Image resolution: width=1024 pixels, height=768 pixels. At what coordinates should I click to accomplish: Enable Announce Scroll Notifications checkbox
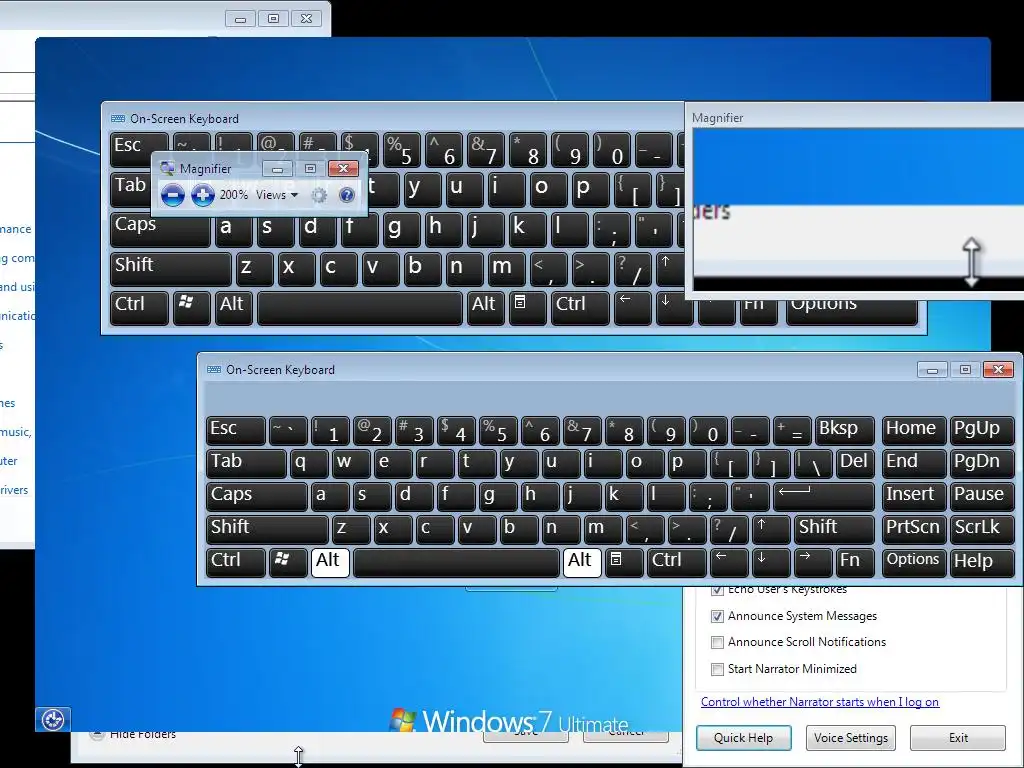[717, 642]
